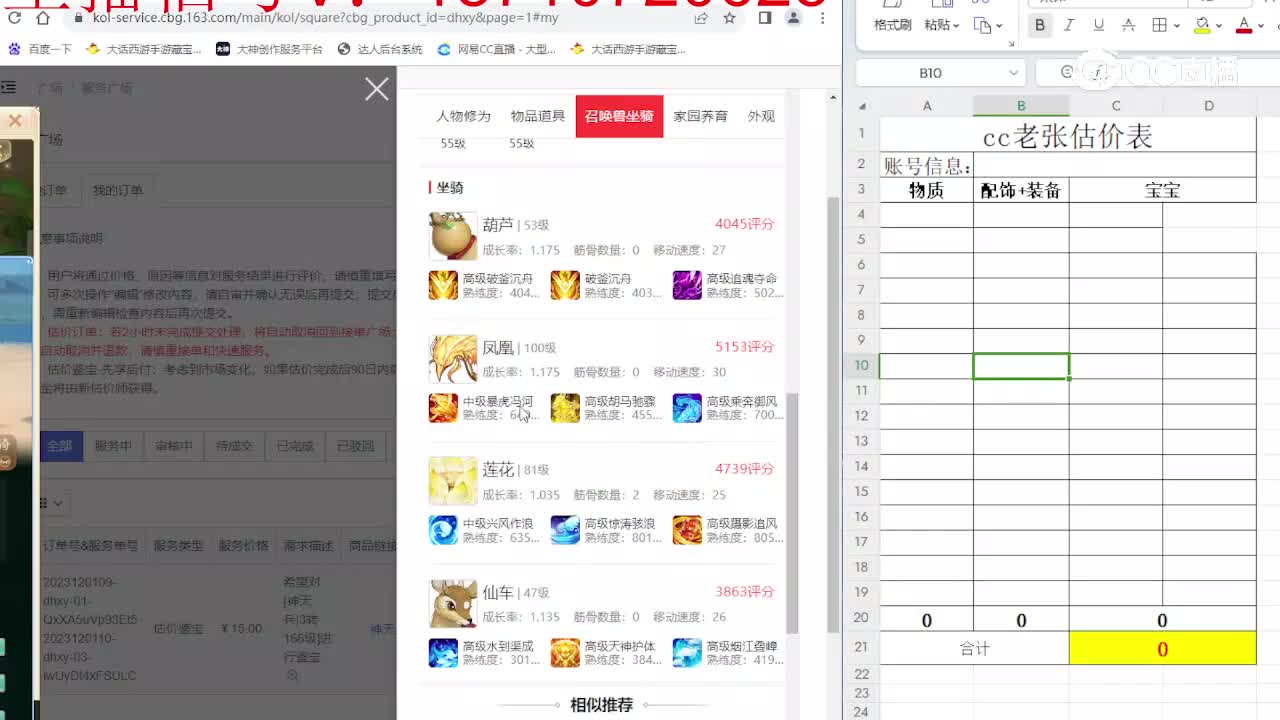Click 仙车's 高级天神护体 skill icon
The width and height of the screenshot is (1280, 720).
[x=565, y=652]
